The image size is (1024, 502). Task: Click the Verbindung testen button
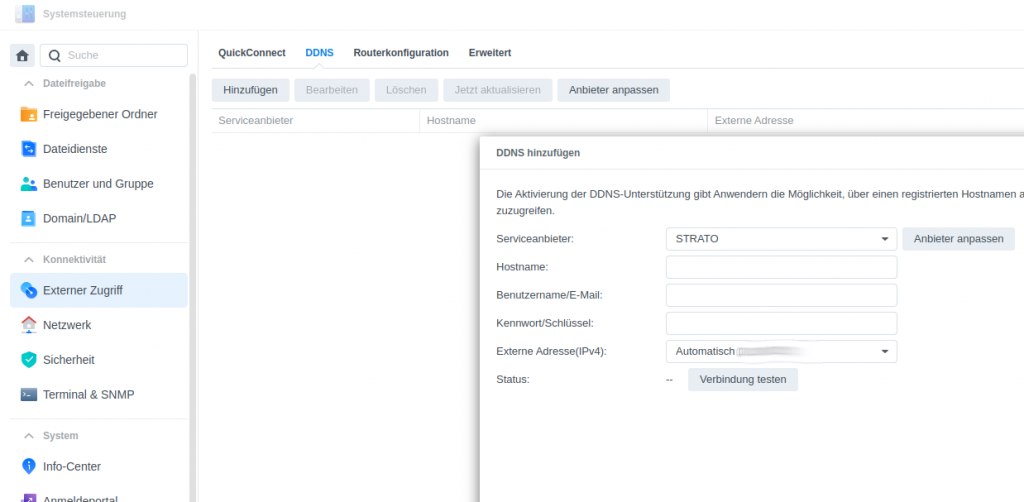(742, 380)
